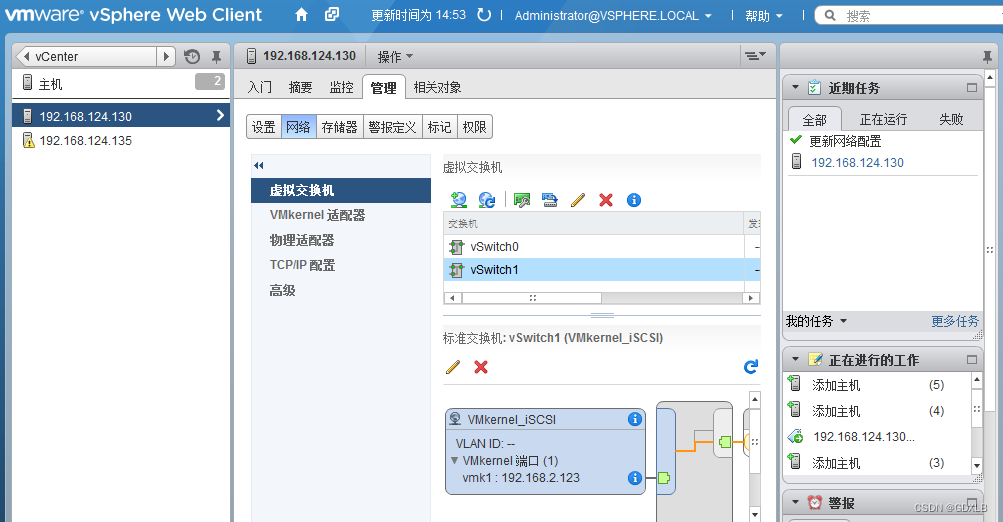Go to the vSphere home icon
The height and width of the screenshot is (522, 1003).
(301, 15)
